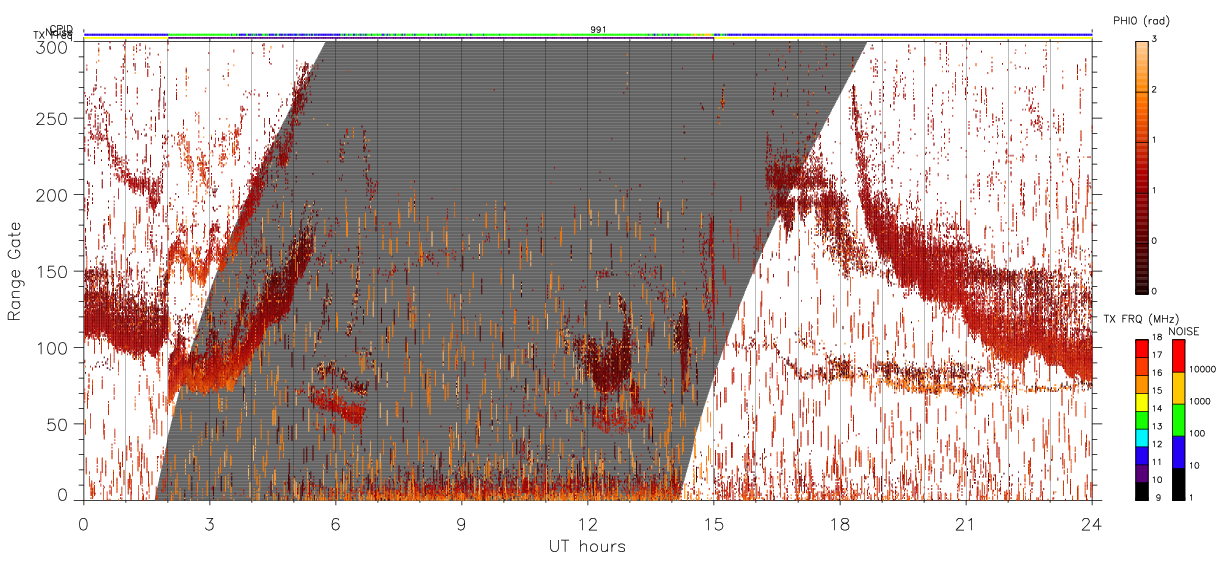Click the Range Gate axis title
Viewport: 1228px width, 567px height.
[15, 272]
